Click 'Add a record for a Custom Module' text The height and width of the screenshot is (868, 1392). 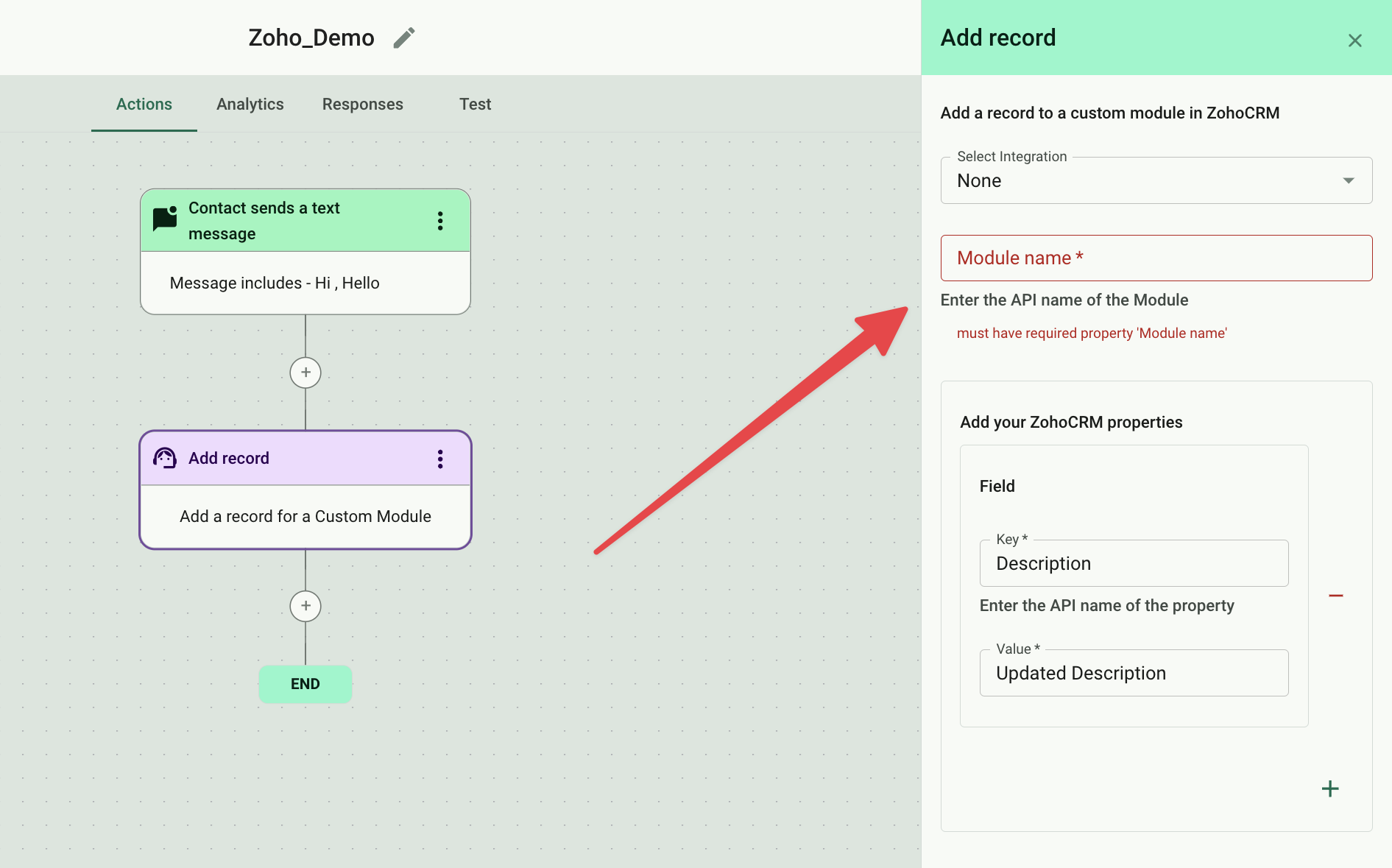click(x=305, y=516)
